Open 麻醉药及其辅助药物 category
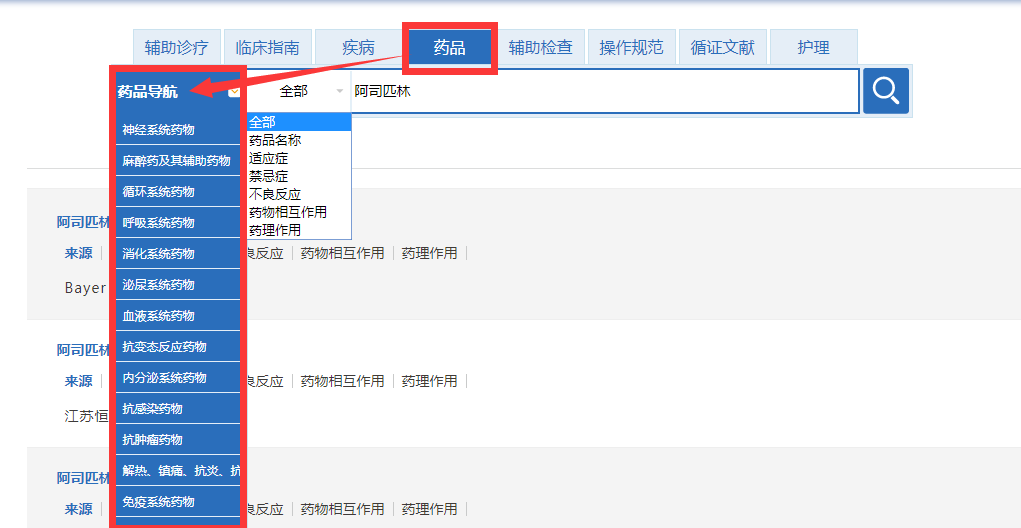The height and width of the screenshot is (528, 1021). click(178, 161)
